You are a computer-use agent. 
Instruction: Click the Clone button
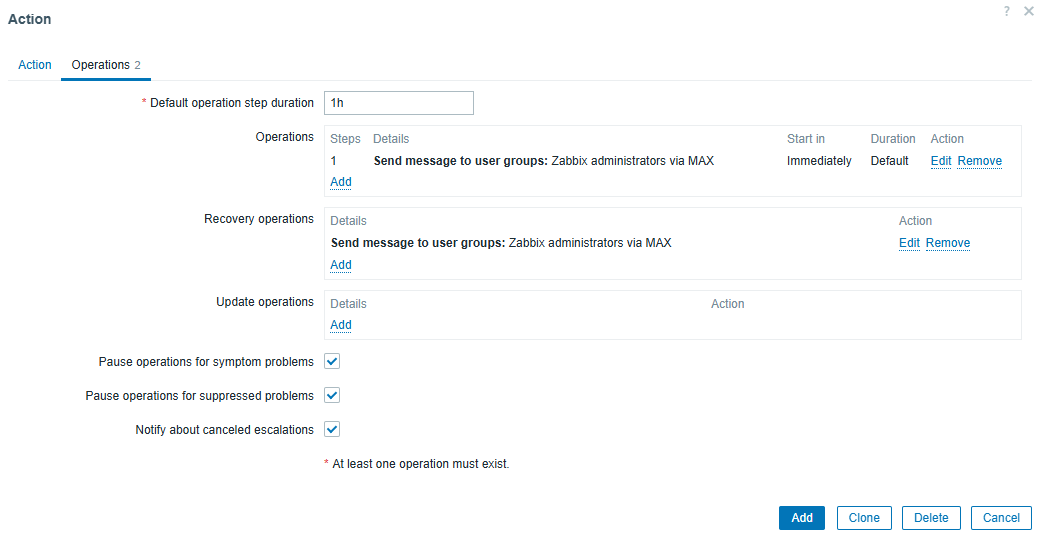(864, 518)
